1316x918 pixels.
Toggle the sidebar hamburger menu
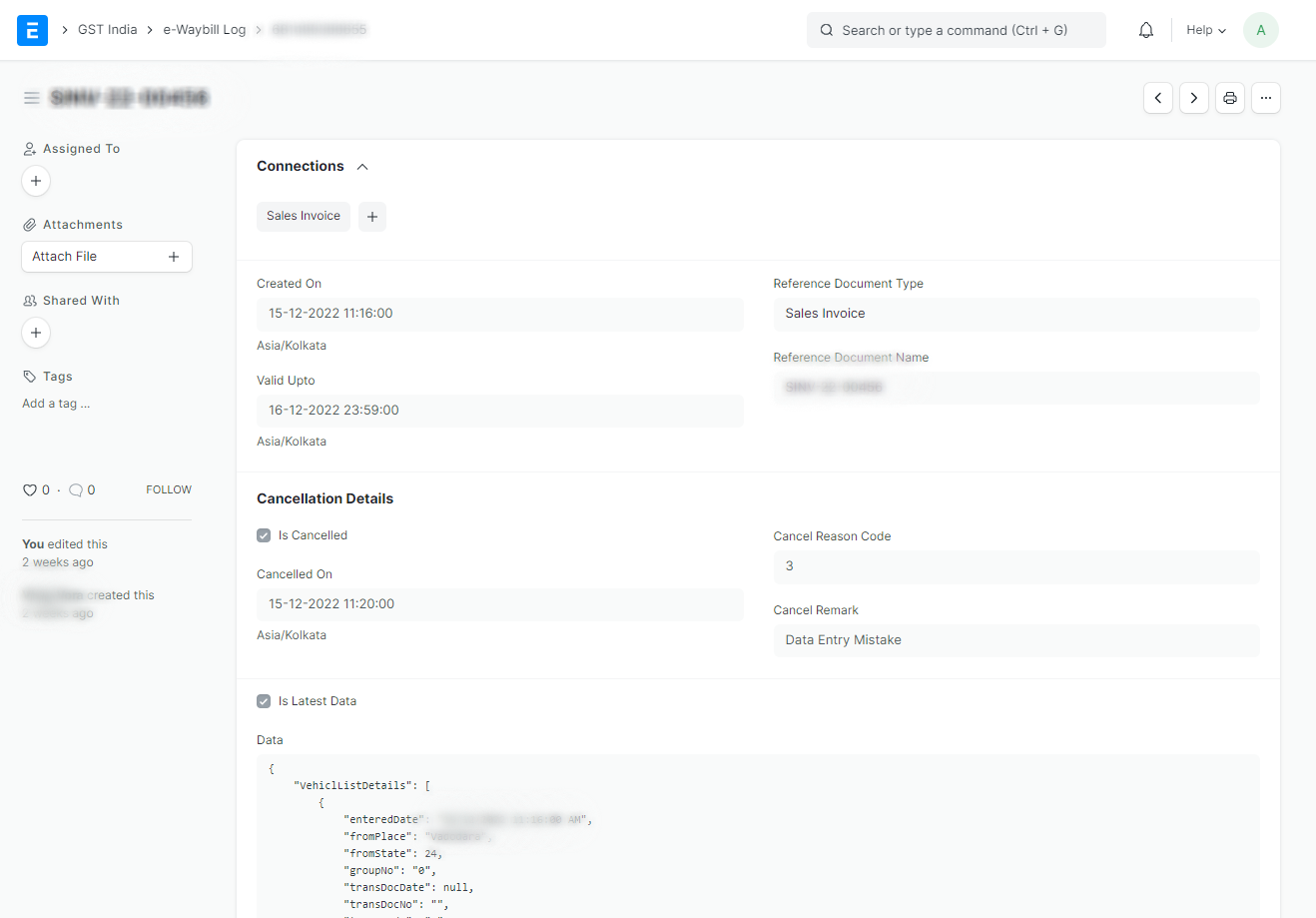(x=32, y=98)
